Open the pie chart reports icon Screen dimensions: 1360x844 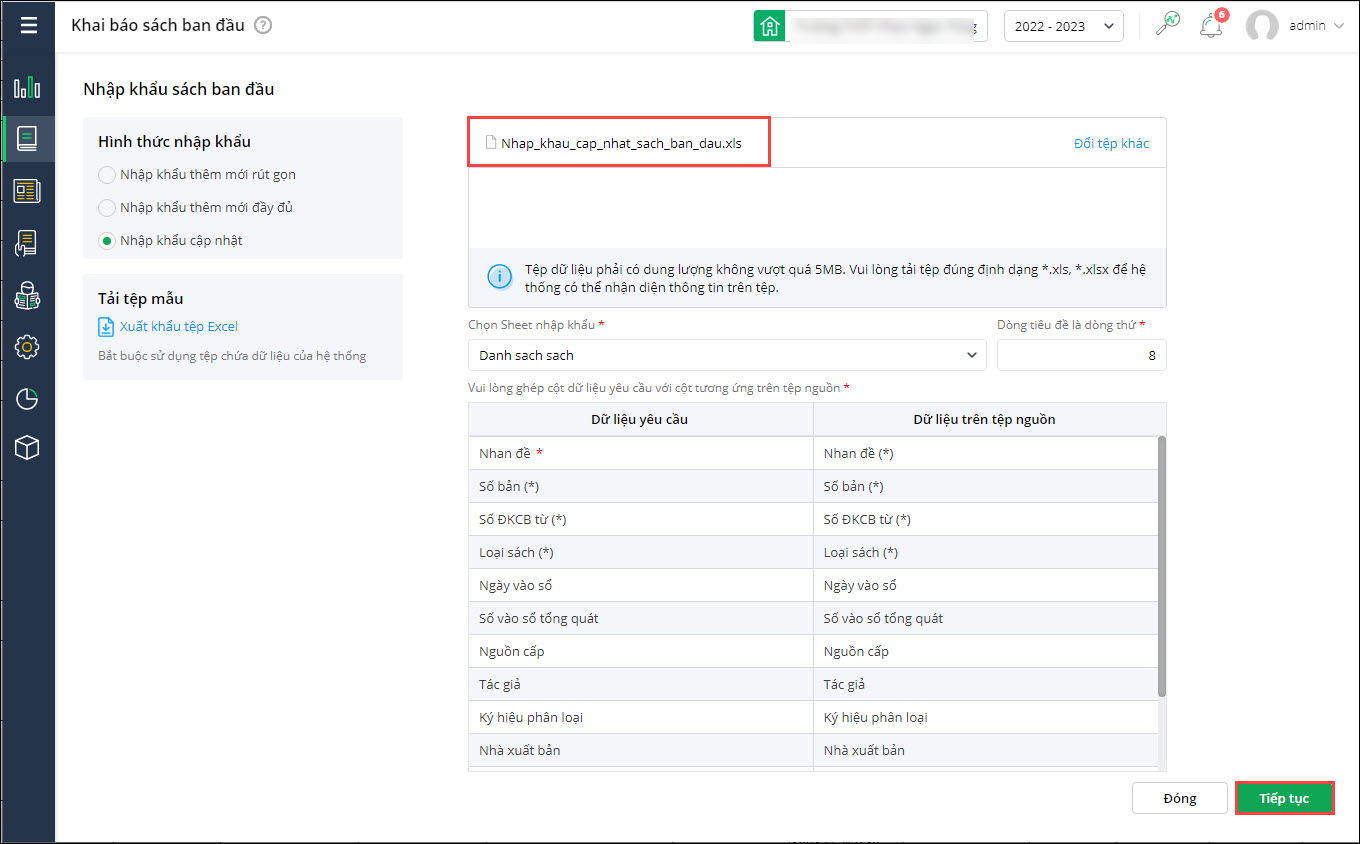tap(27, 399)
